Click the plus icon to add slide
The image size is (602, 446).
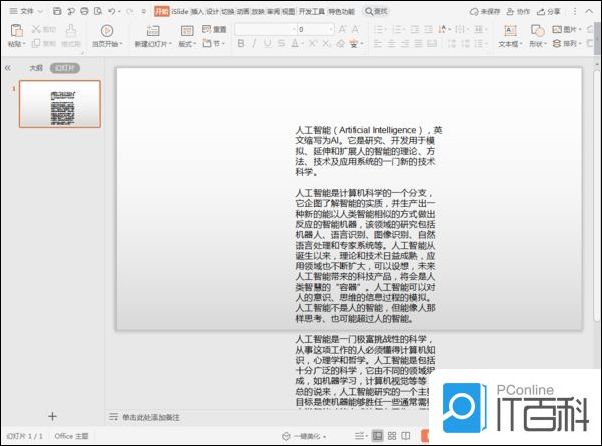click(x=52, y=416)
